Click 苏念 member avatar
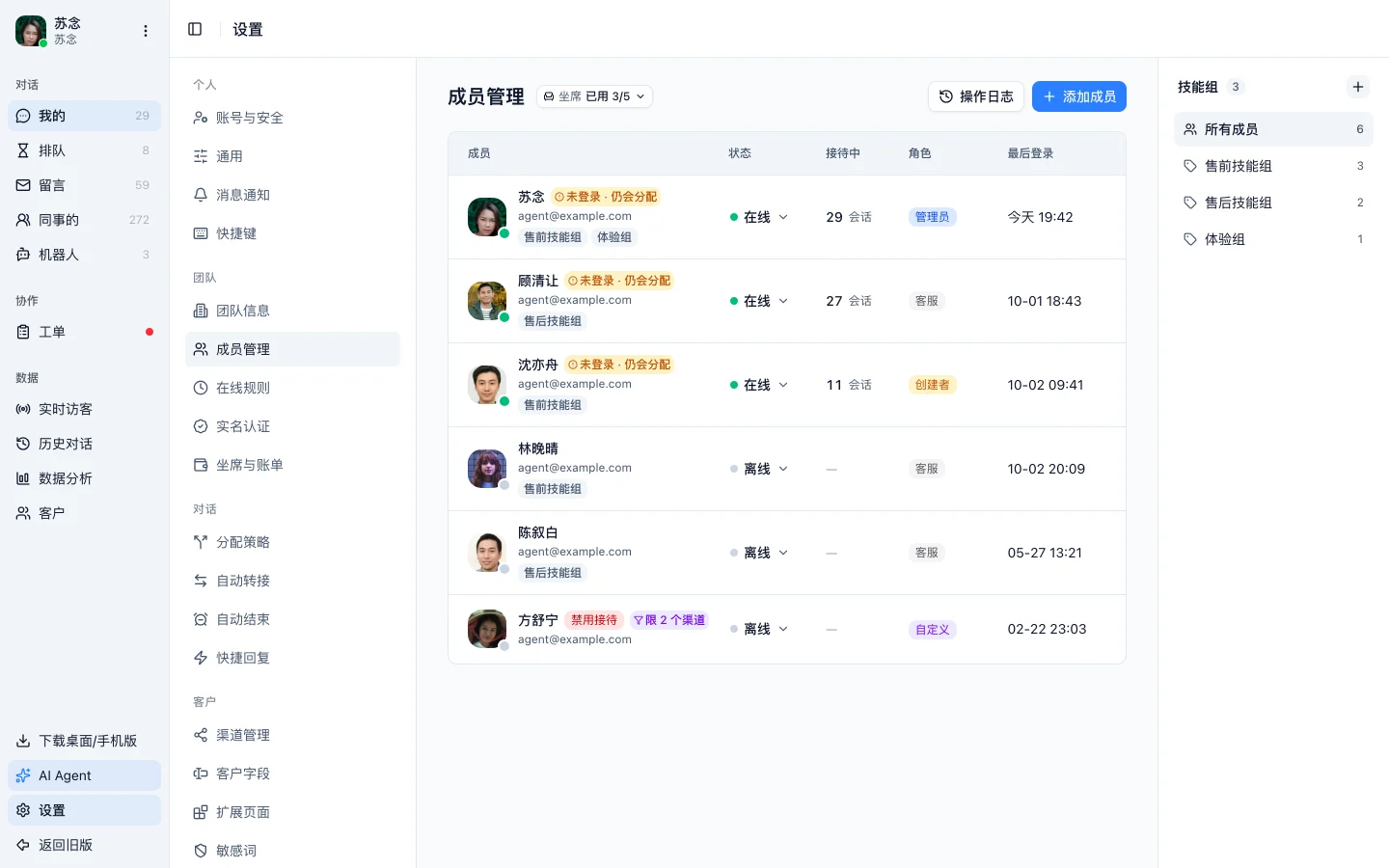 (487, 217)
